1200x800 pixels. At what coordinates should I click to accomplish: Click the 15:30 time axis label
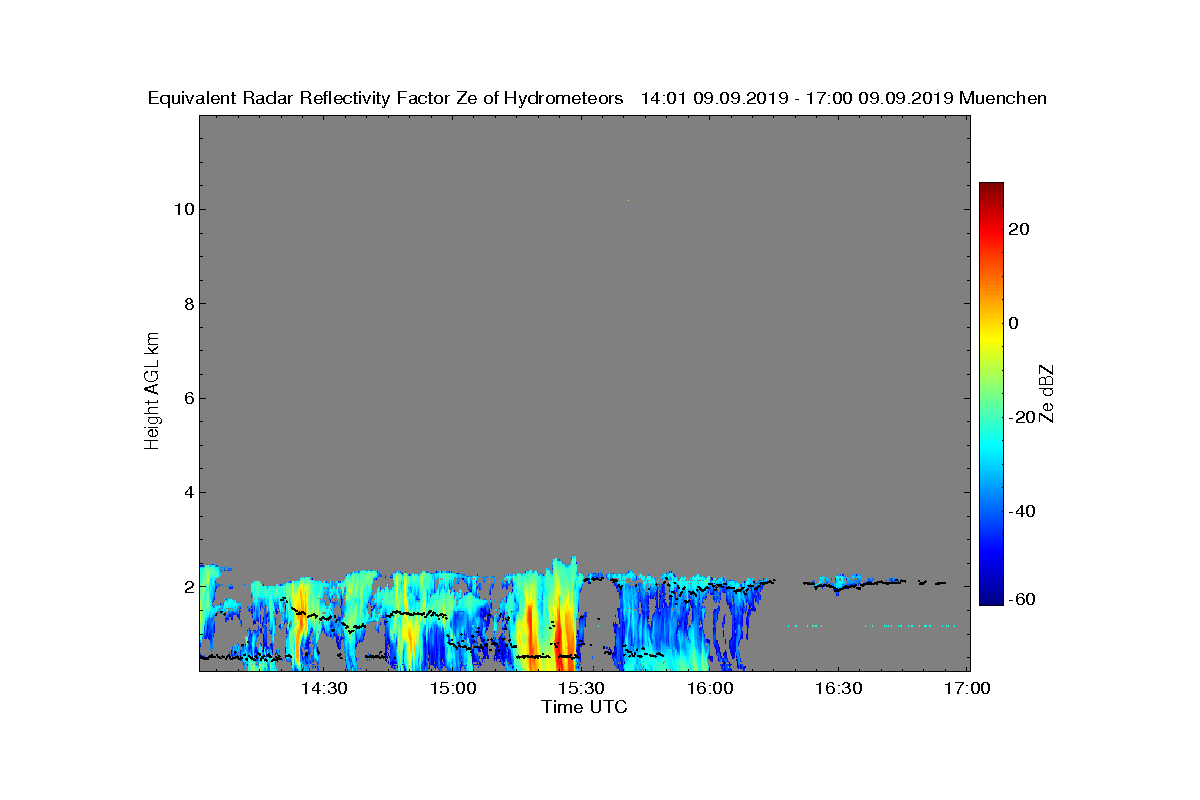[581, 688]
